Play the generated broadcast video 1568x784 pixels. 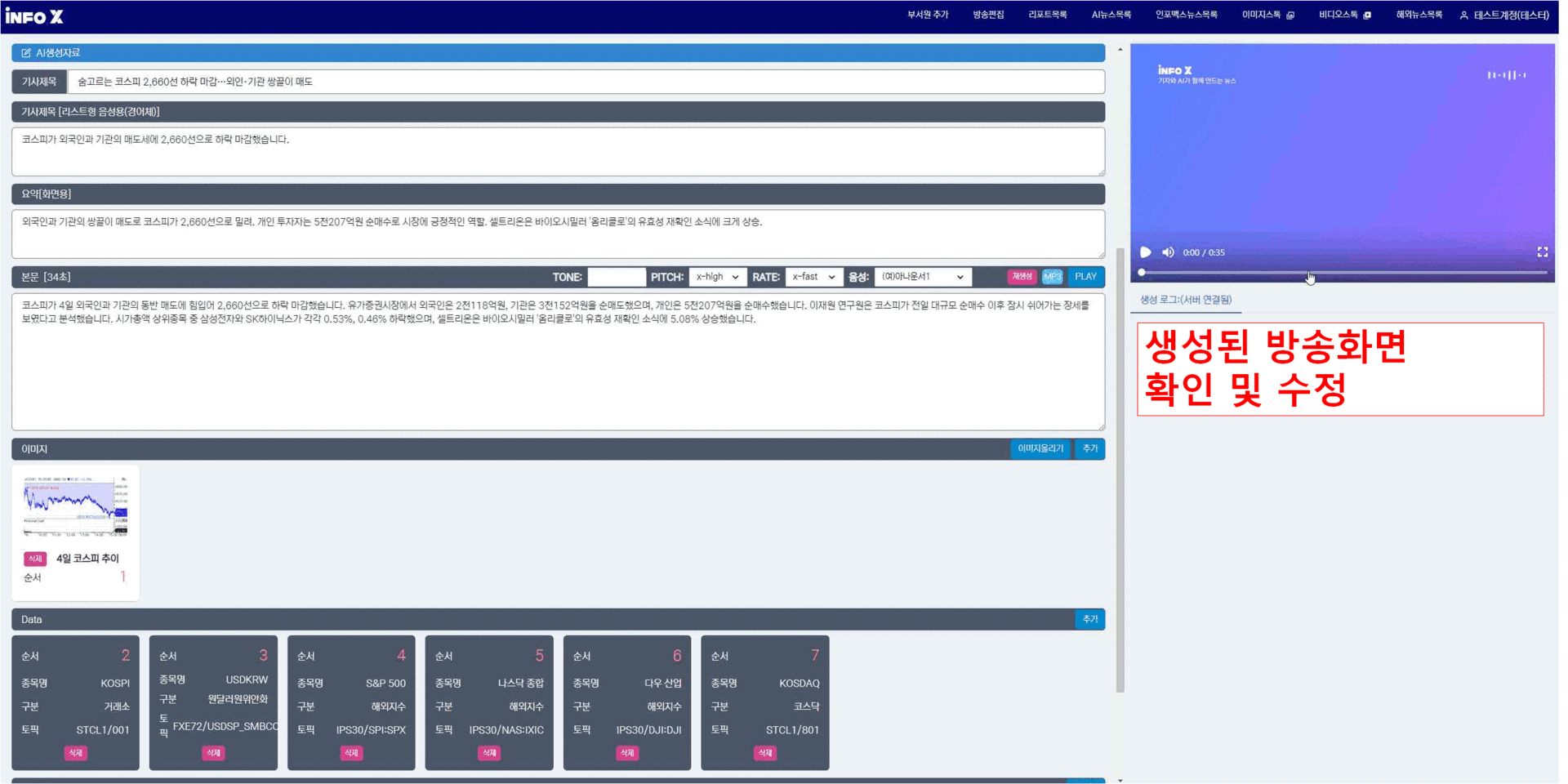pos(1145,252)
